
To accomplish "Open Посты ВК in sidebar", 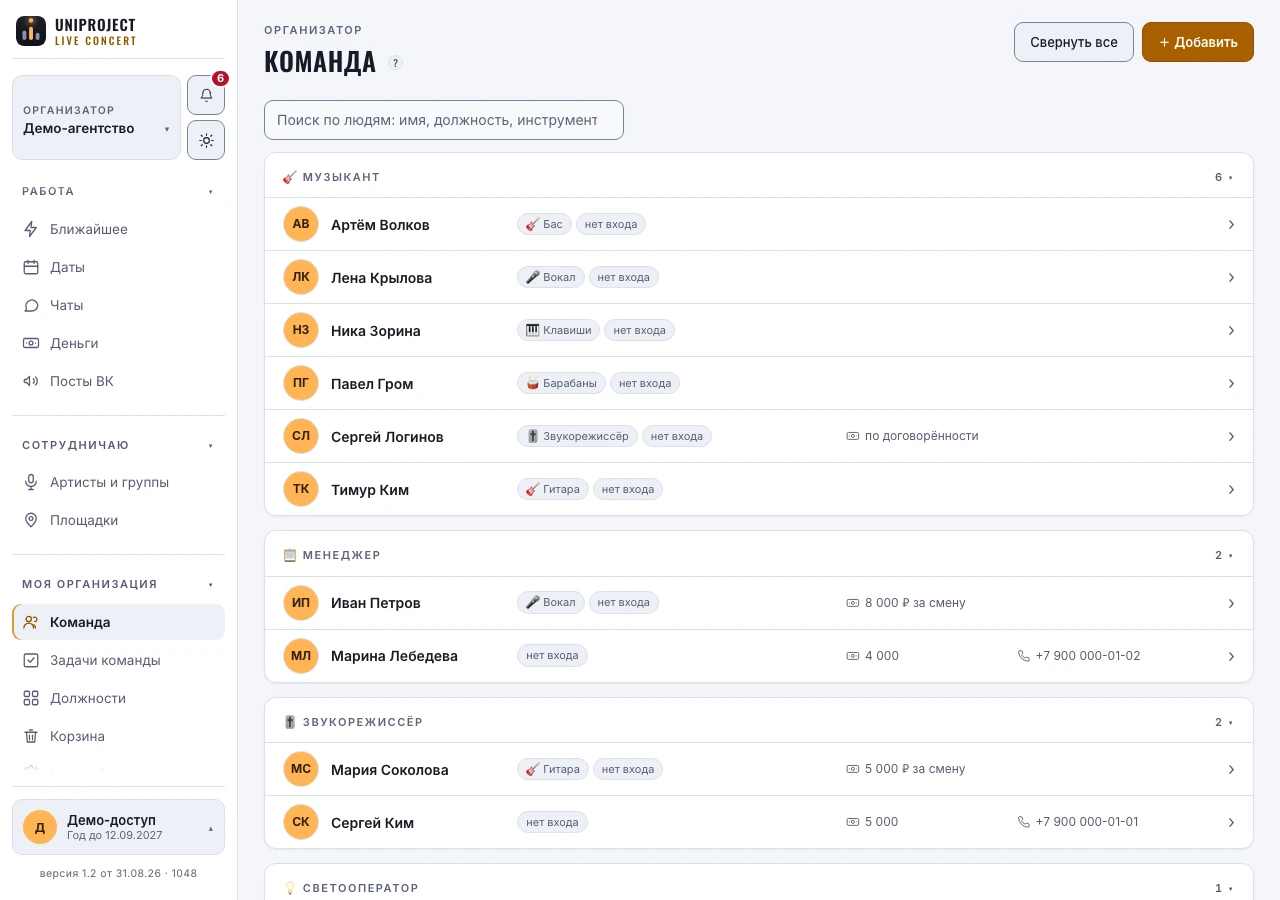I will pyautogui.click(x=118, y=381).
